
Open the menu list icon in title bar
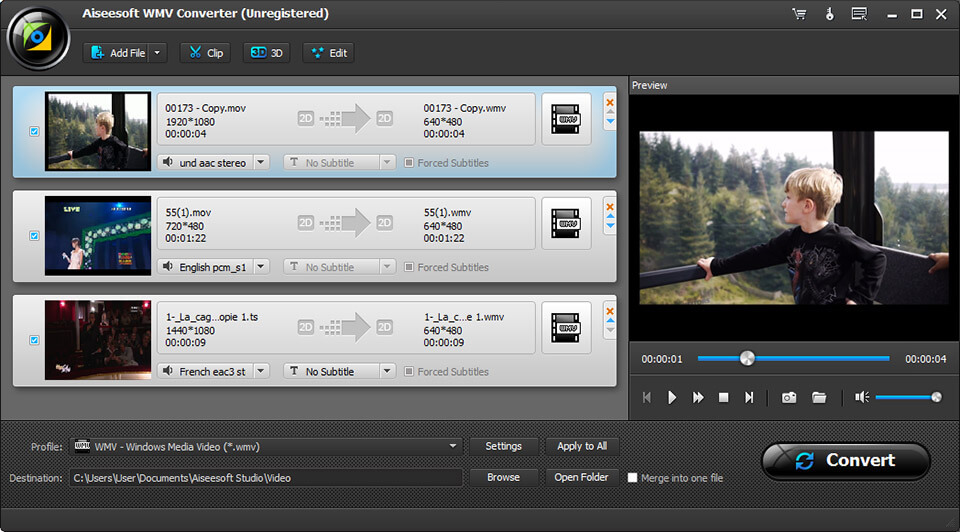pyautogui.click(x=859, y=14)
